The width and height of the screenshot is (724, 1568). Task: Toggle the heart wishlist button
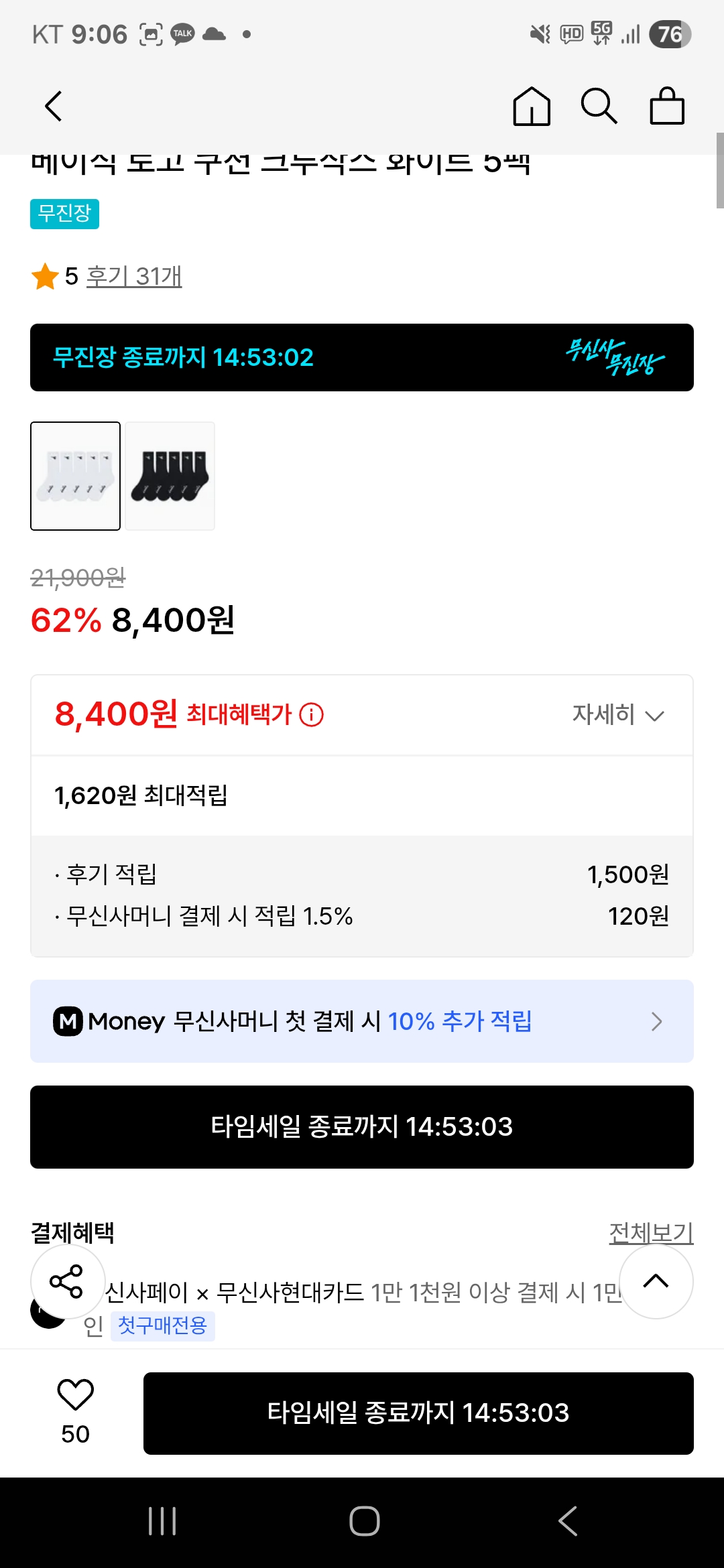click(75, 1395)
